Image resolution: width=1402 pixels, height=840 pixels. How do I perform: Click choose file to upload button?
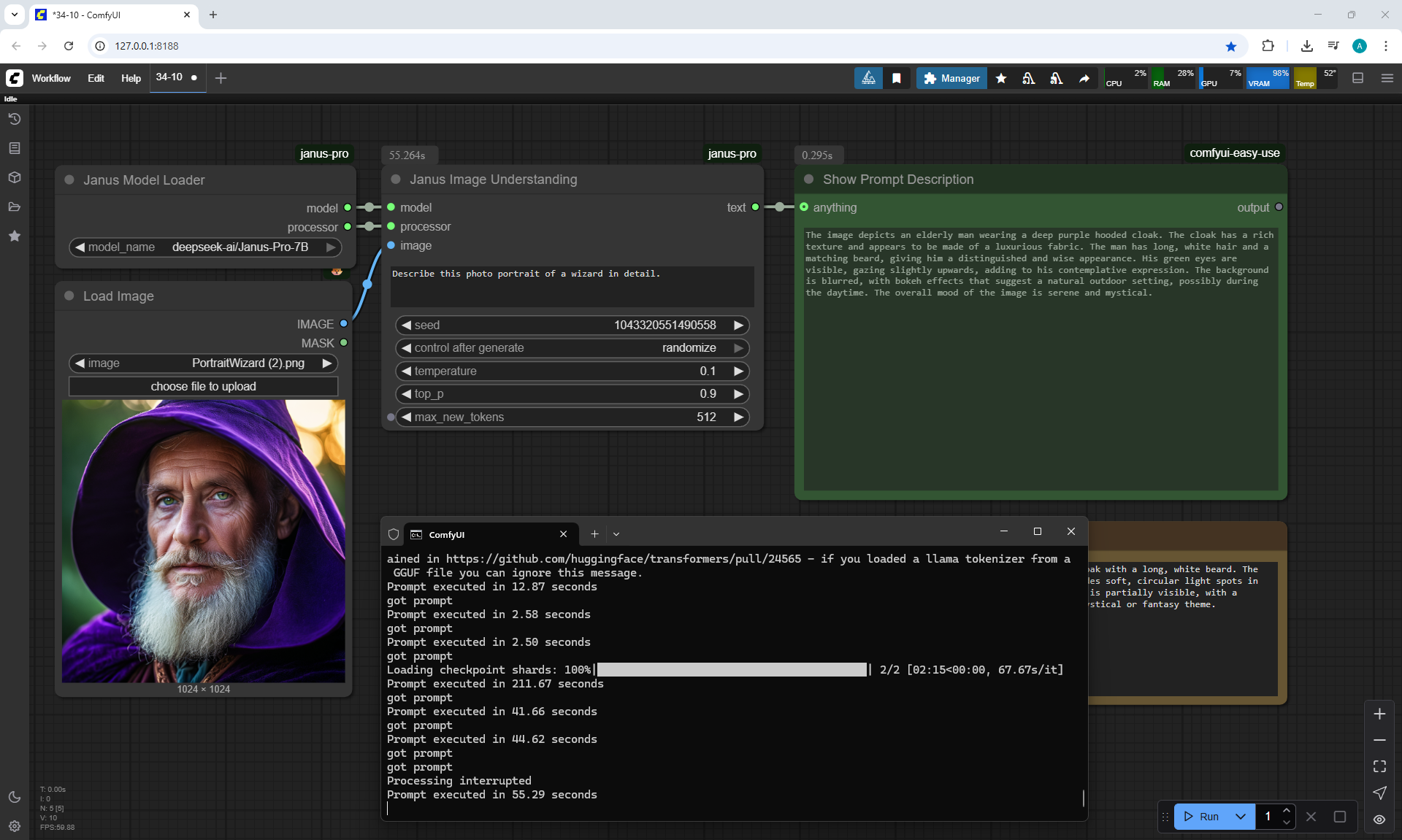click(203, 386)
